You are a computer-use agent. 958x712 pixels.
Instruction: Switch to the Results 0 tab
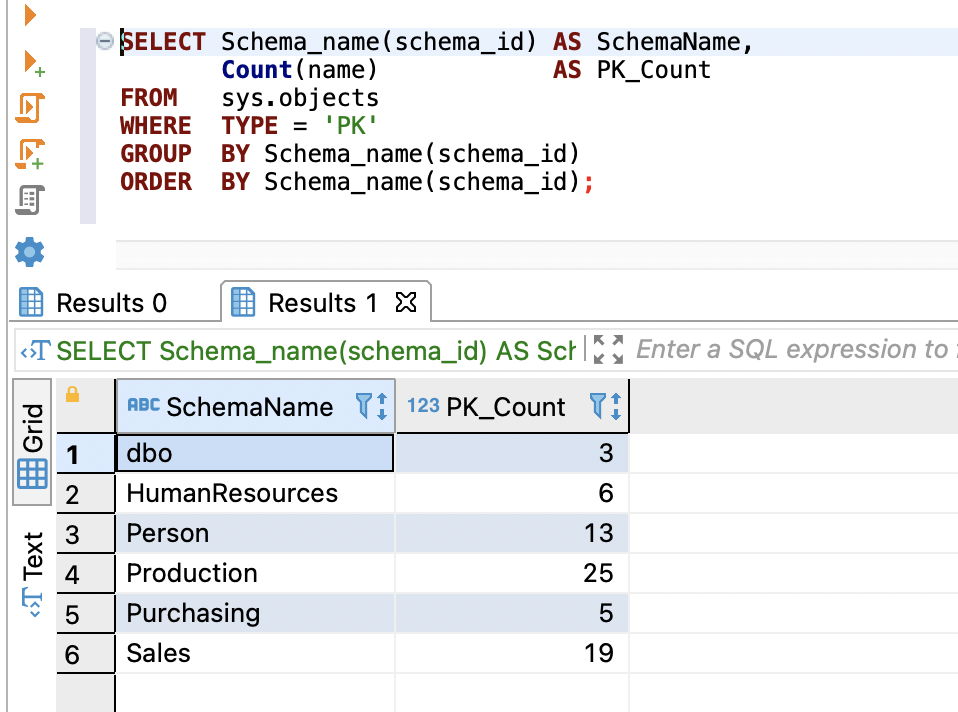coord(95,303)
